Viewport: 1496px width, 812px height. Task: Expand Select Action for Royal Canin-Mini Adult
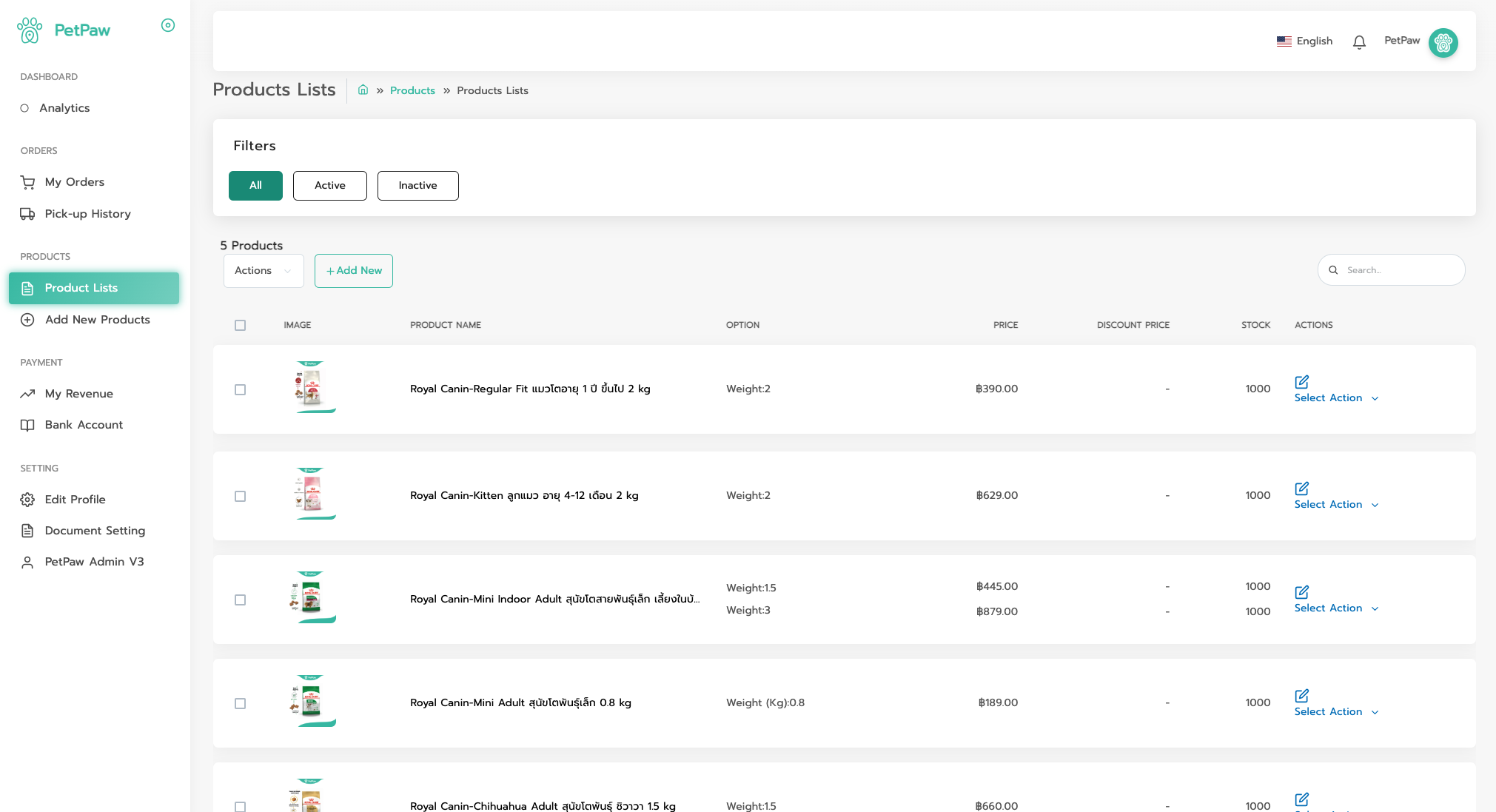point(1336,712)
